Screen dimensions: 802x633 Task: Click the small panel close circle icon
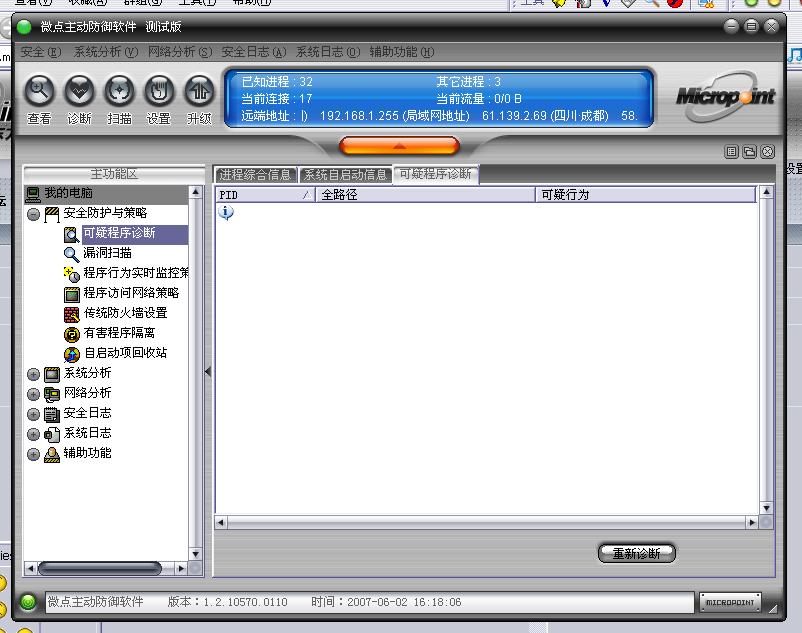(768, 151)
